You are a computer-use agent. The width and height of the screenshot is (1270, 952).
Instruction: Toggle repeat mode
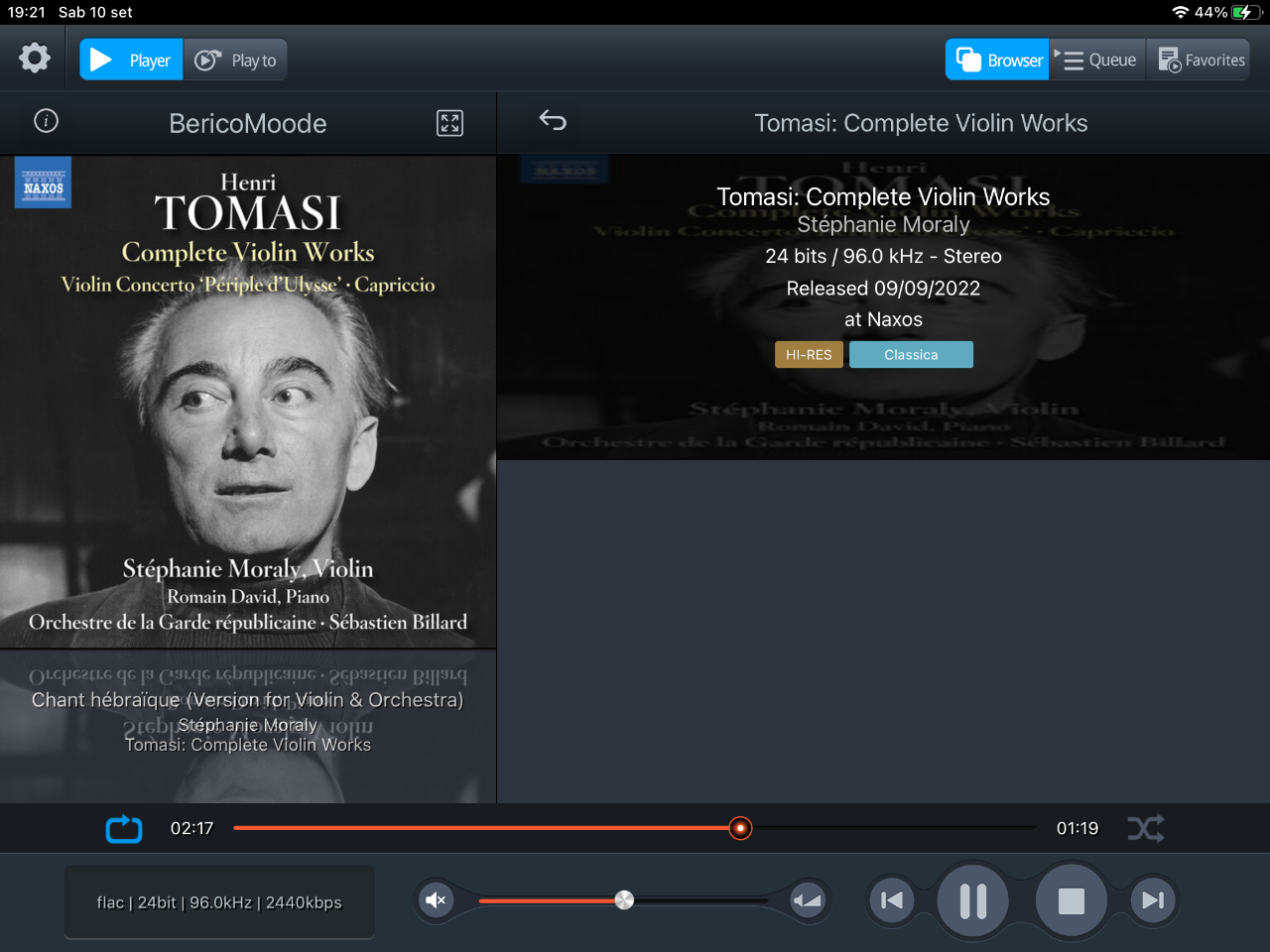[124, 828]
